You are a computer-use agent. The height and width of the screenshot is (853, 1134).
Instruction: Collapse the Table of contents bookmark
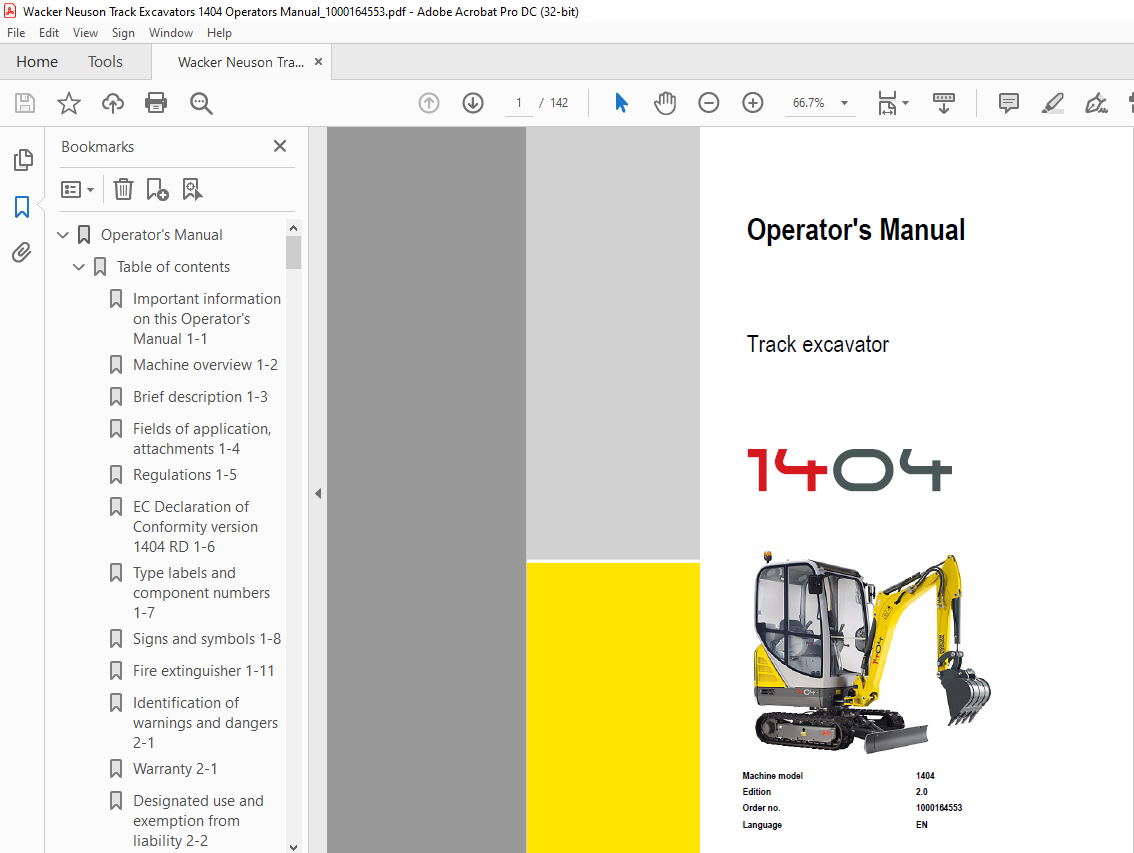pos(79,267)
